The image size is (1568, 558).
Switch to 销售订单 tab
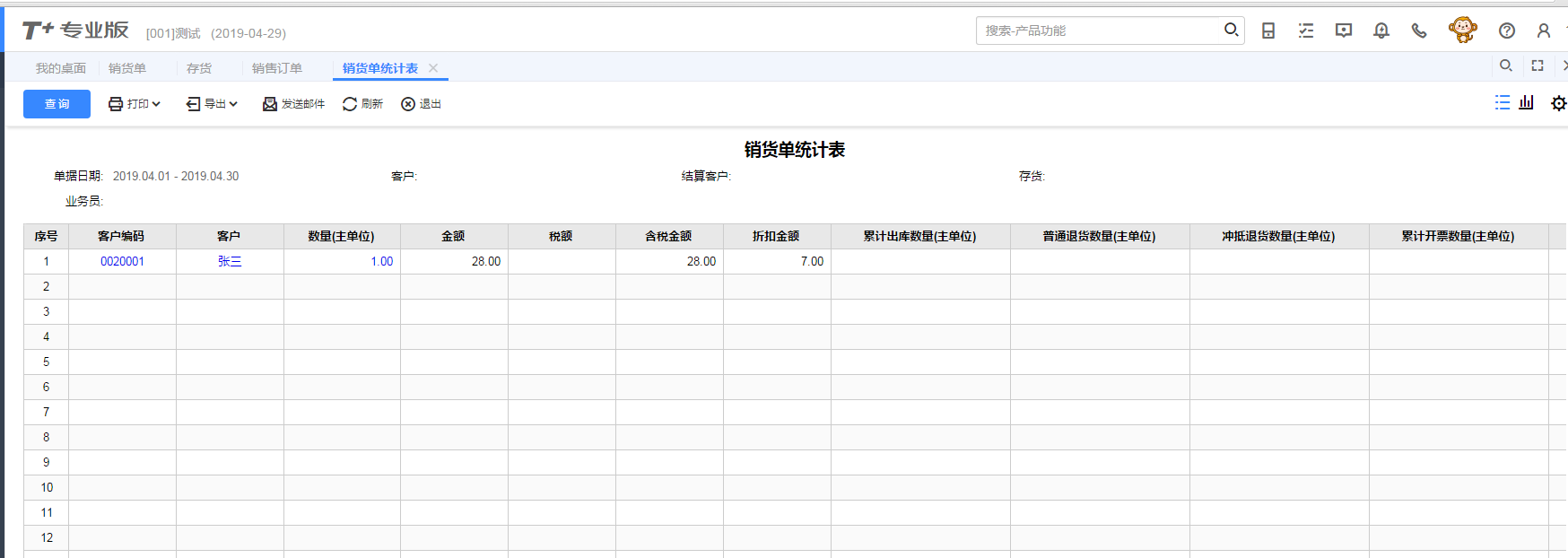click(277, 68)
